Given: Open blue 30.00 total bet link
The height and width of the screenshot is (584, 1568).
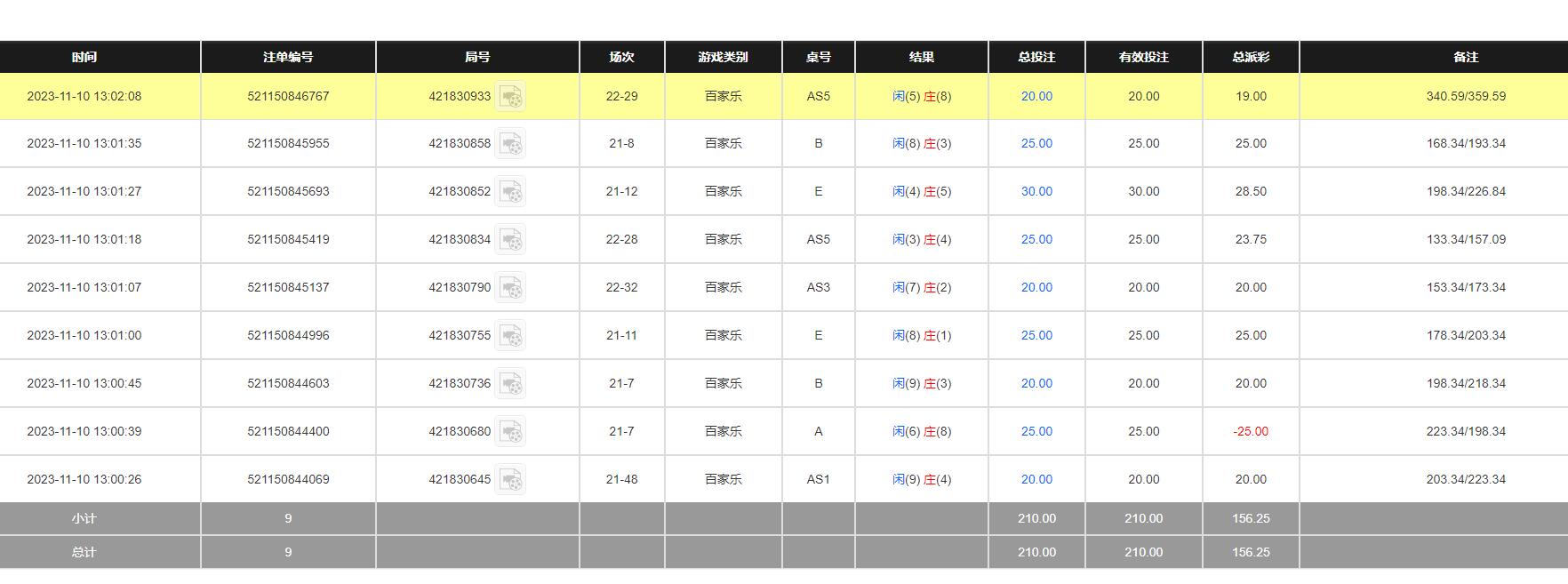Looking at the screenshot, I should click(1036, 192).
